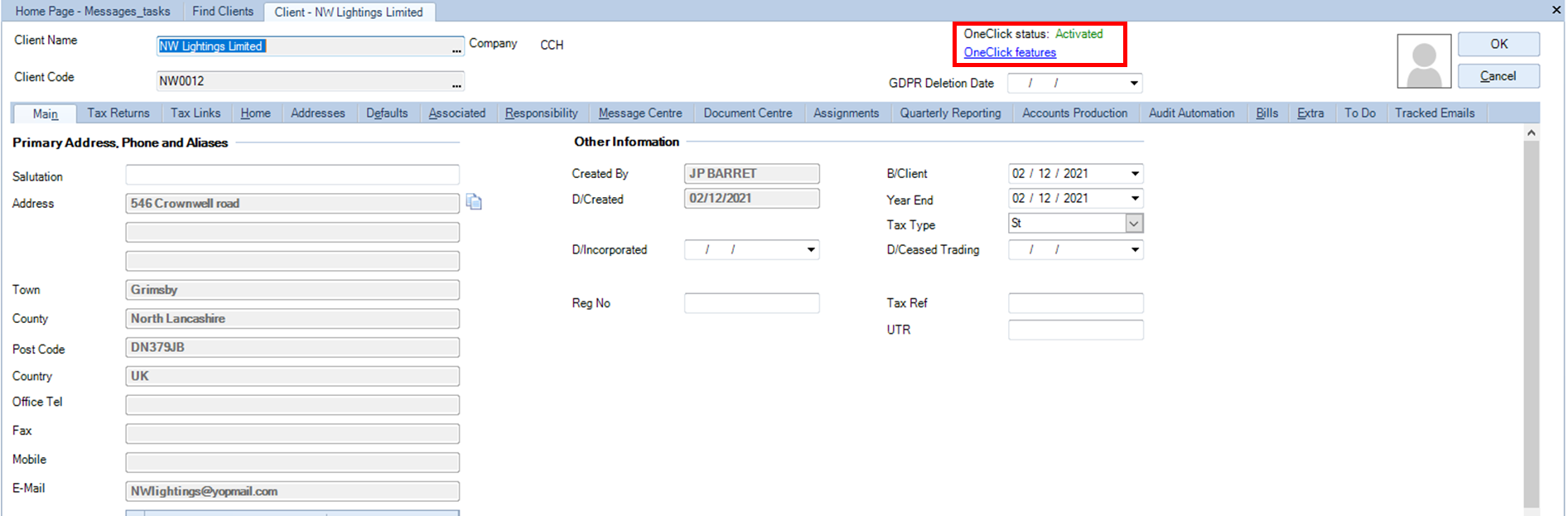Select the Responsibility tab
Image resolution: width=1568 pixels, height=516 pixels.
[x=542, y=113]
